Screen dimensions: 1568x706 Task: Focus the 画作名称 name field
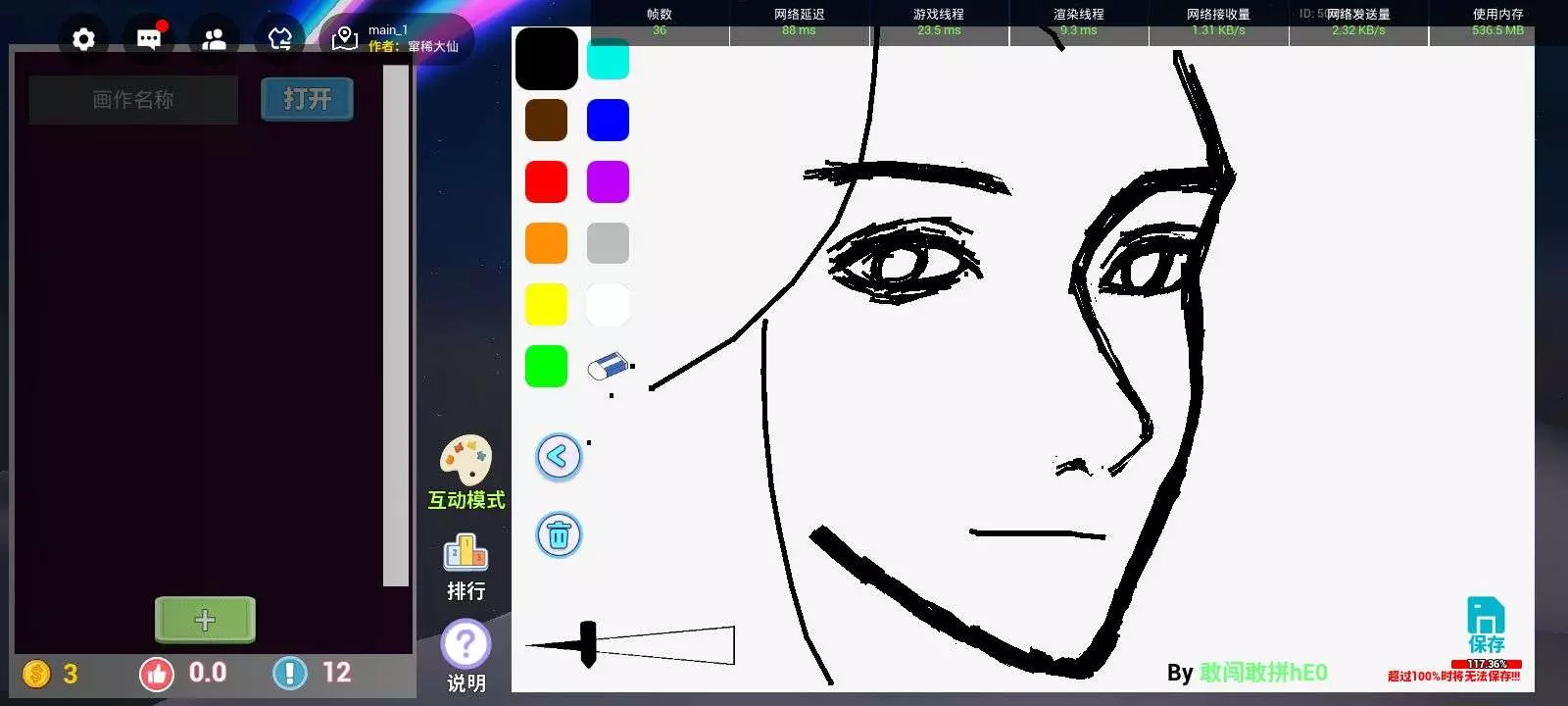[x=133, y=100]
